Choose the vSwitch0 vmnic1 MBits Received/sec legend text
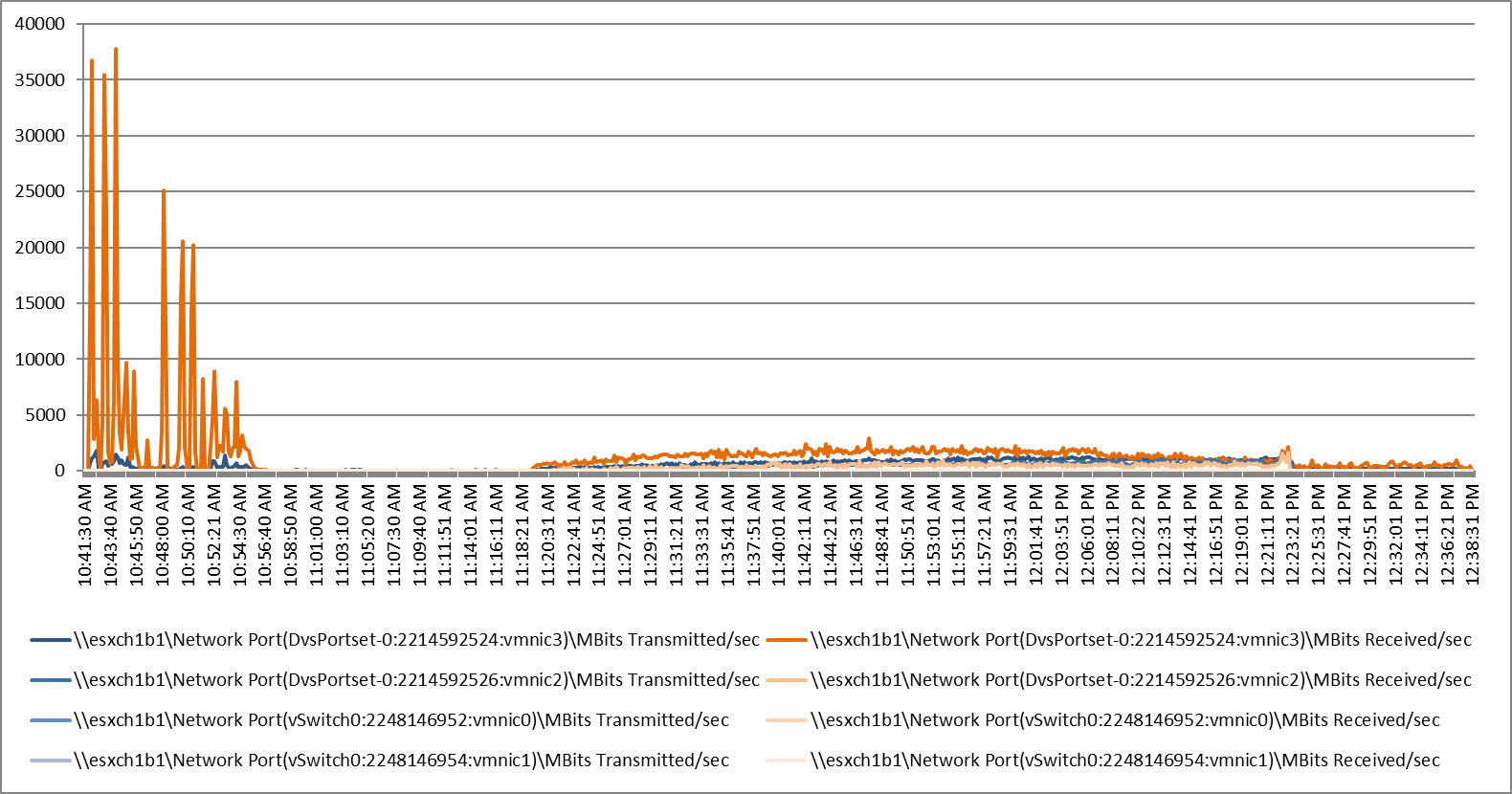This screenshot has height=794, width=1512. [x=1125, y=761]
